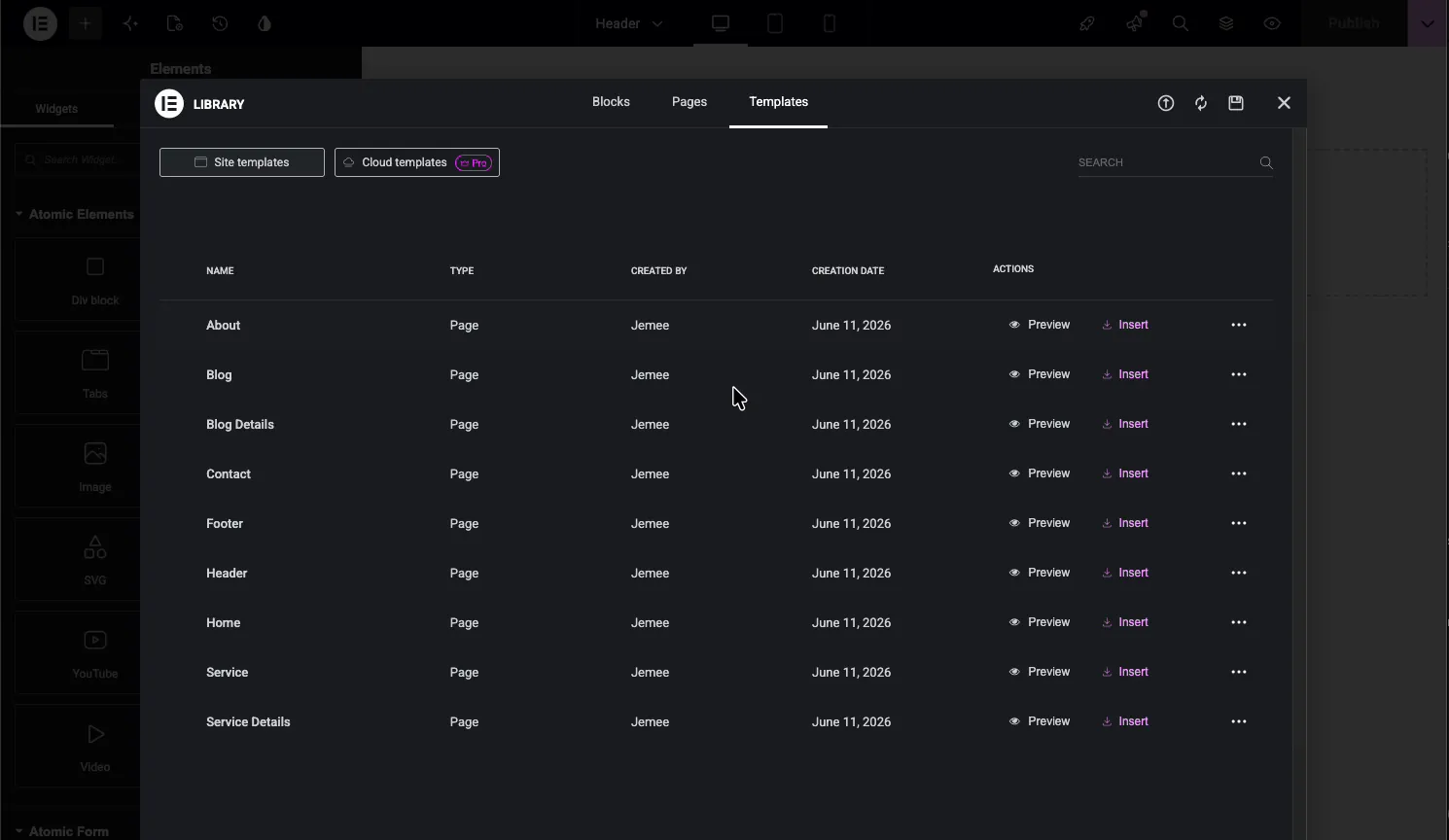Viewport: 1449px width, 840px height.
Task: Switch to desktop device view
Action: (x=721, y=23)
